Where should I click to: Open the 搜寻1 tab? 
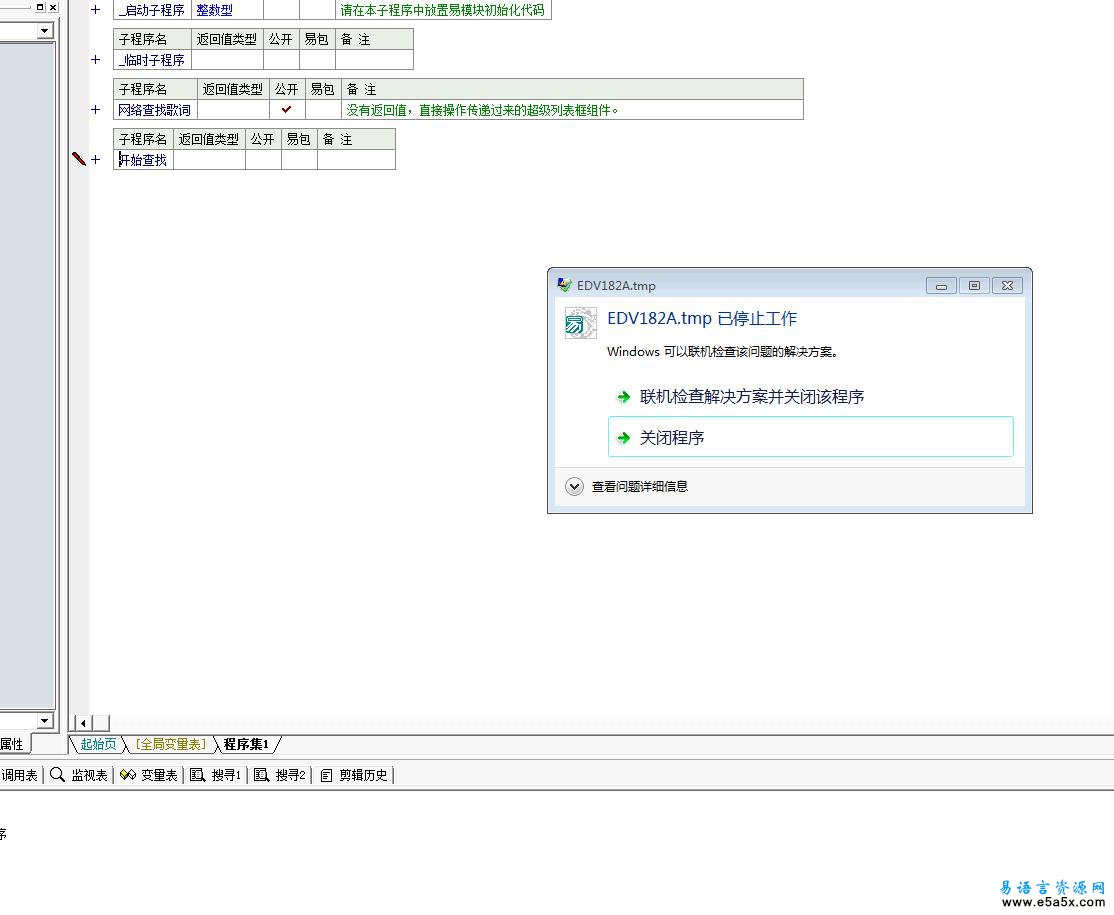pos(216,775)
